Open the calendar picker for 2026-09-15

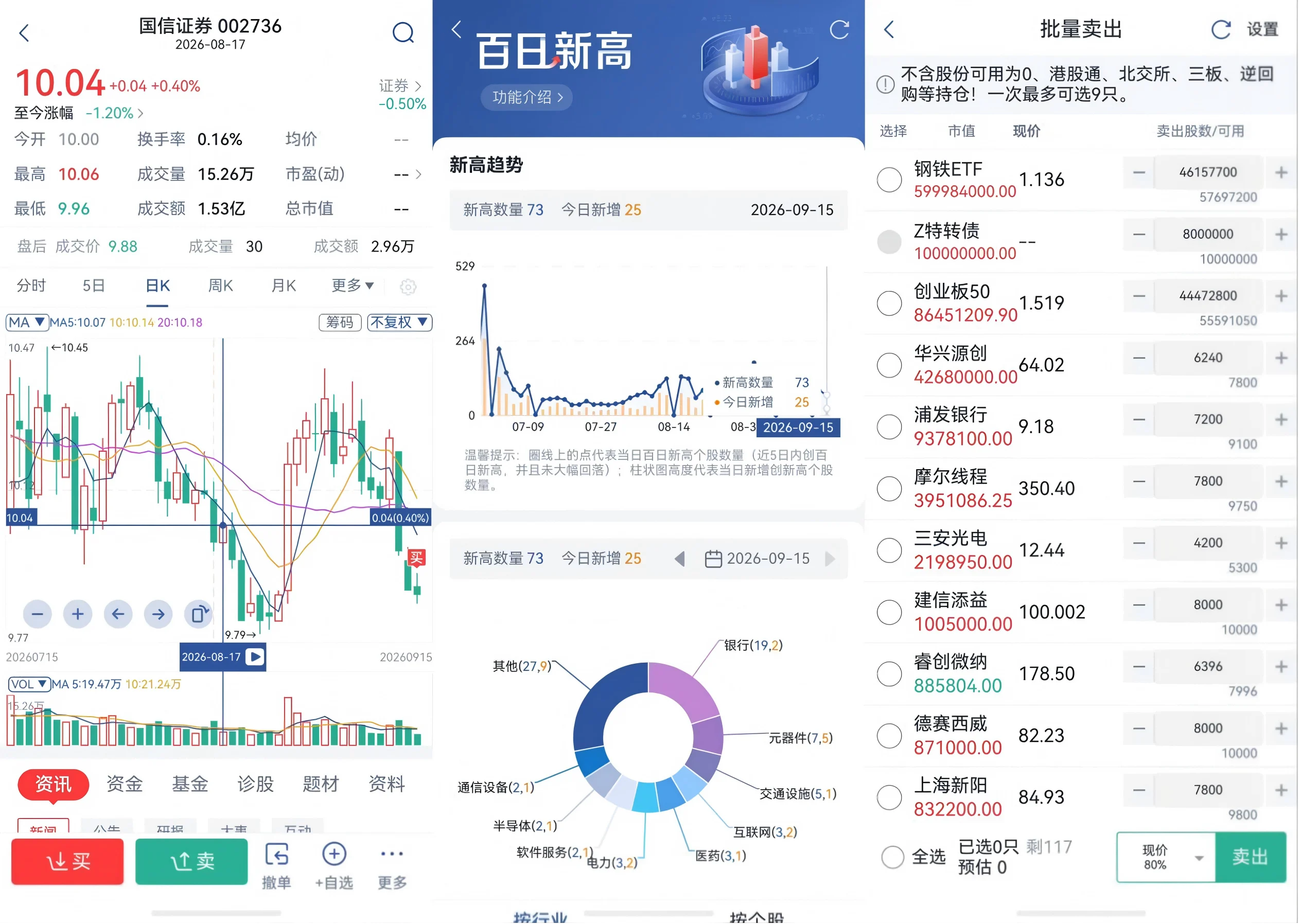coord(757,559)
